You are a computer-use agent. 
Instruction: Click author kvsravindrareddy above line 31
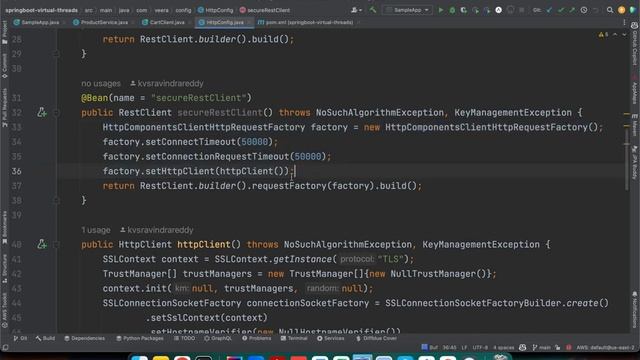[167, 83]
